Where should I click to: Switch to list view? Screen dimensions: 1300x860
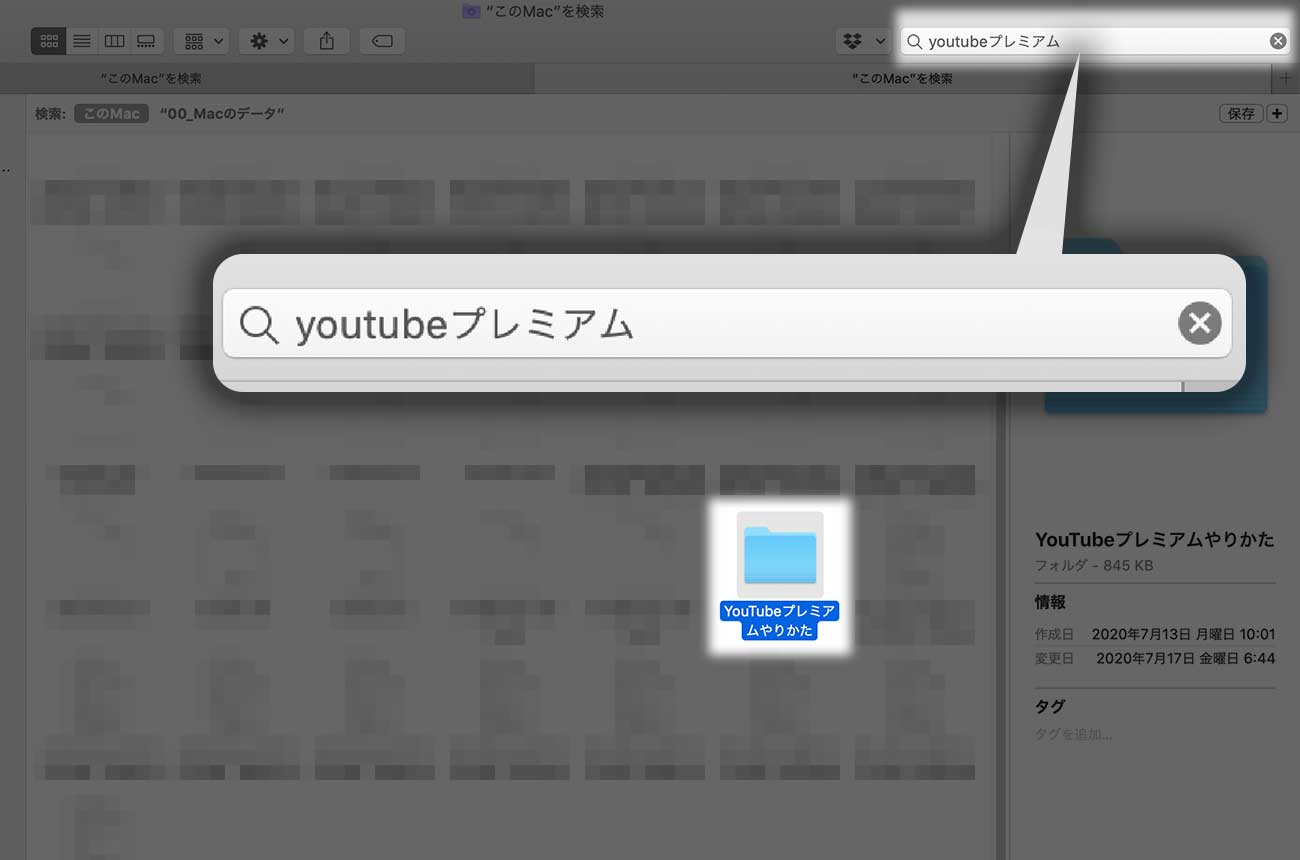(82, 41)
